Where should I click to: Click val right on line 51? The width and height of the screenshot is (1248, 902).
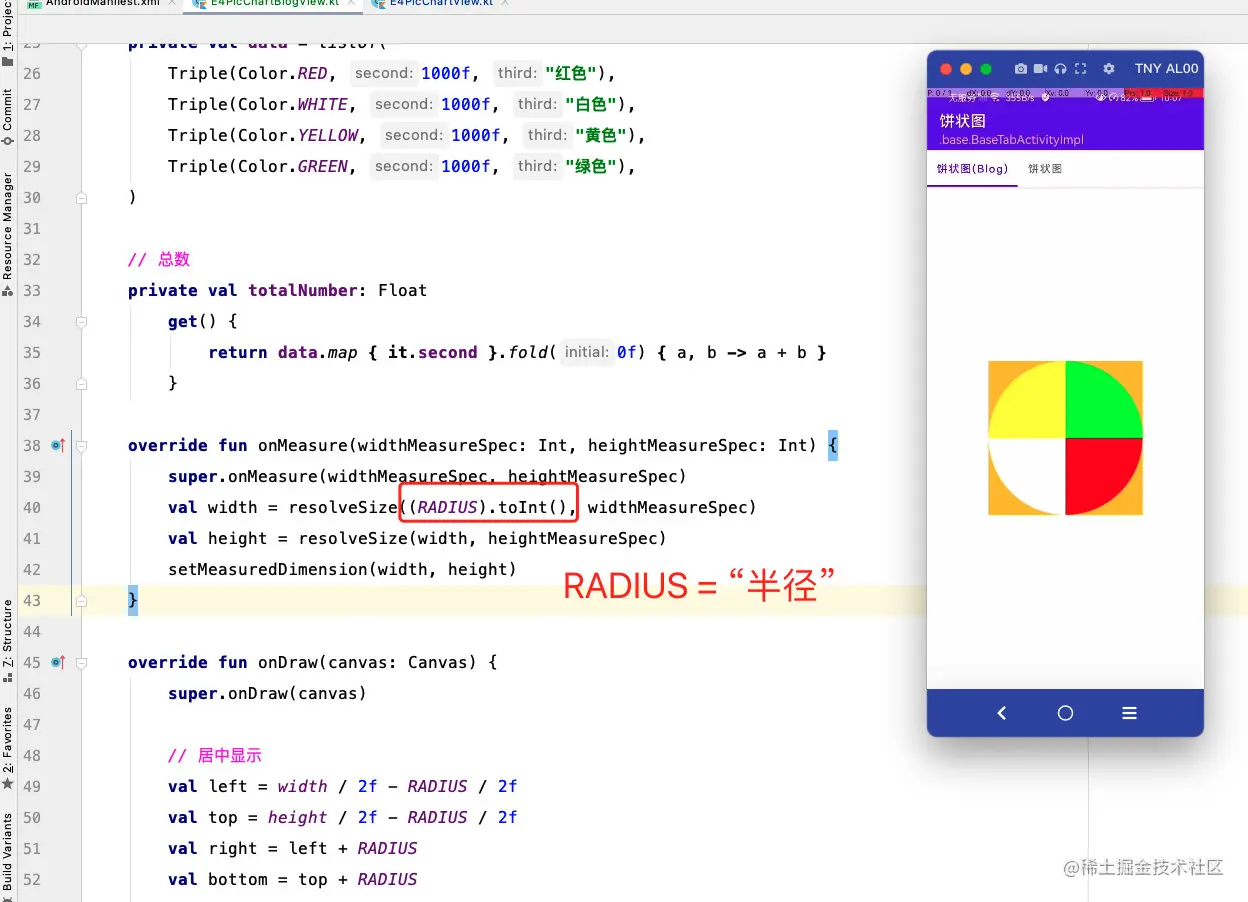tap(213, 849)
